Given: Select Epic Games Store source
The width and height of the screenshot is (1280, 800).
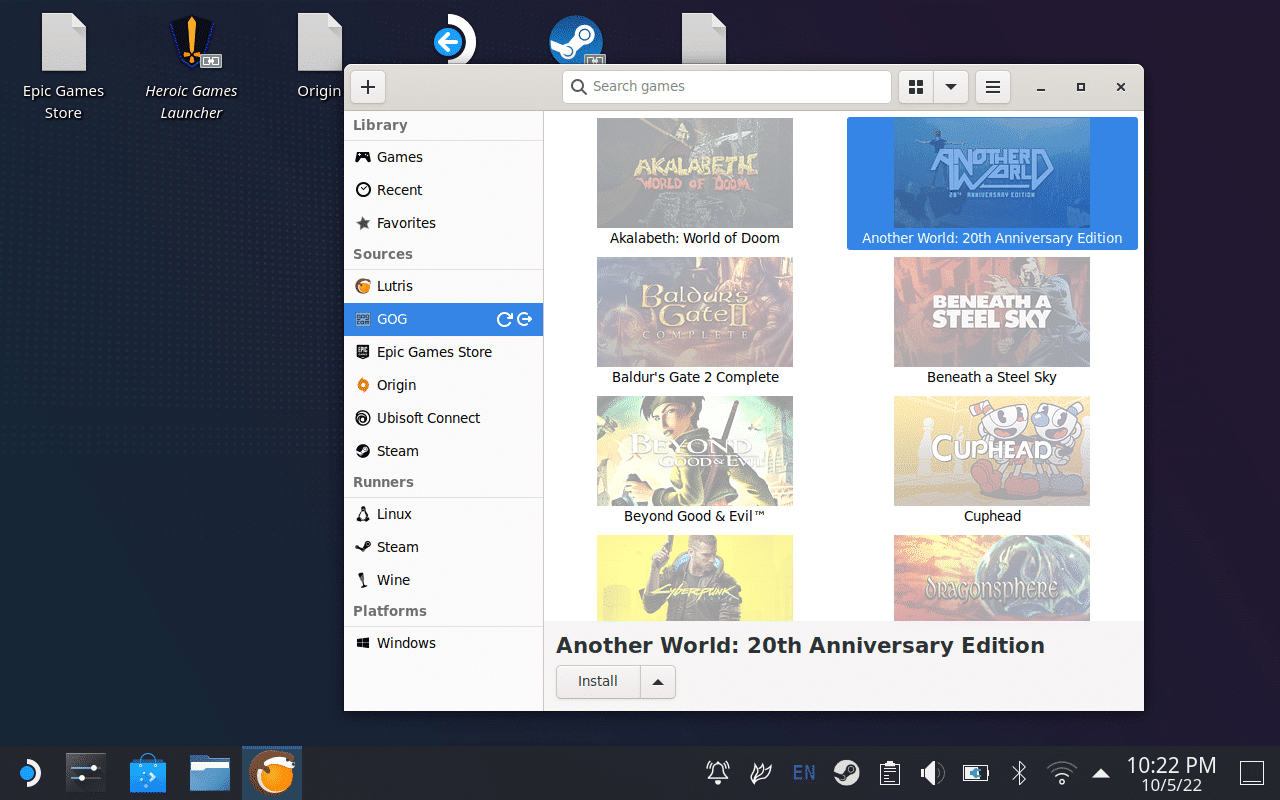Looking at the screenshot, I should (443, 352).
